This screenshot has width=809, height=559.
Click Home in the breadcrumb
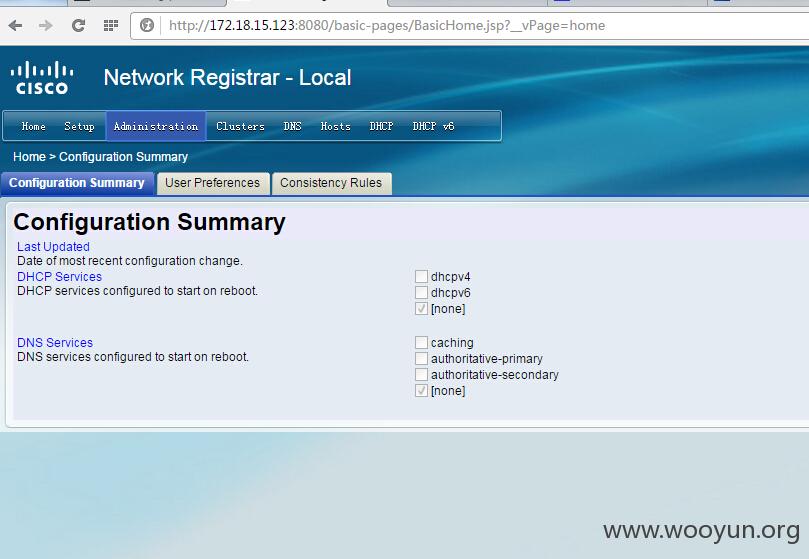click(x=29, y=157)
